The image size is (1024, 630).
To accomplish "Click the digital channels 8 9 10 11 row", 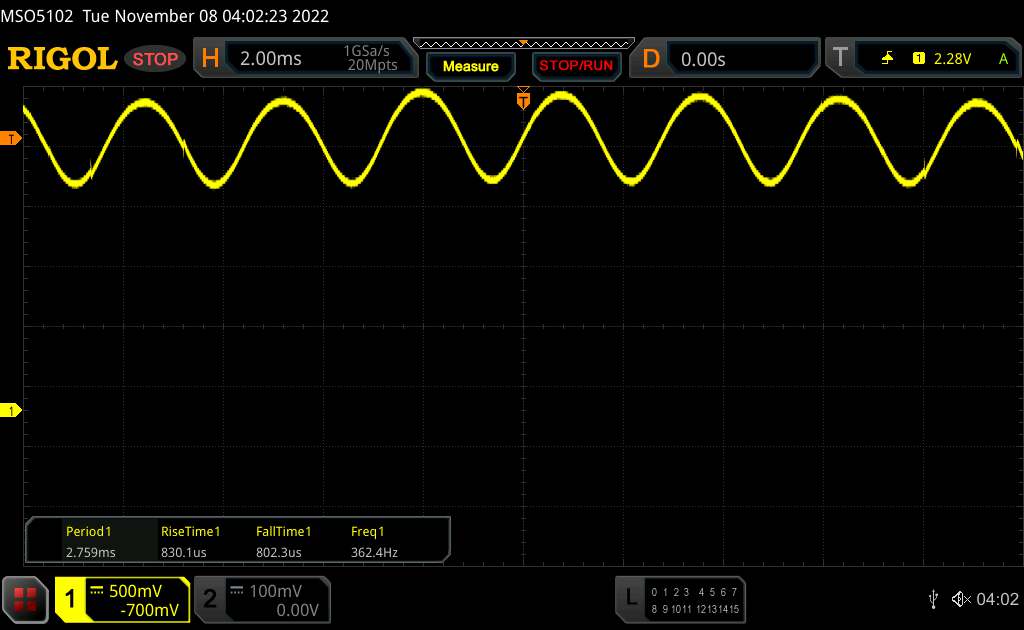I will click(671, 609).
